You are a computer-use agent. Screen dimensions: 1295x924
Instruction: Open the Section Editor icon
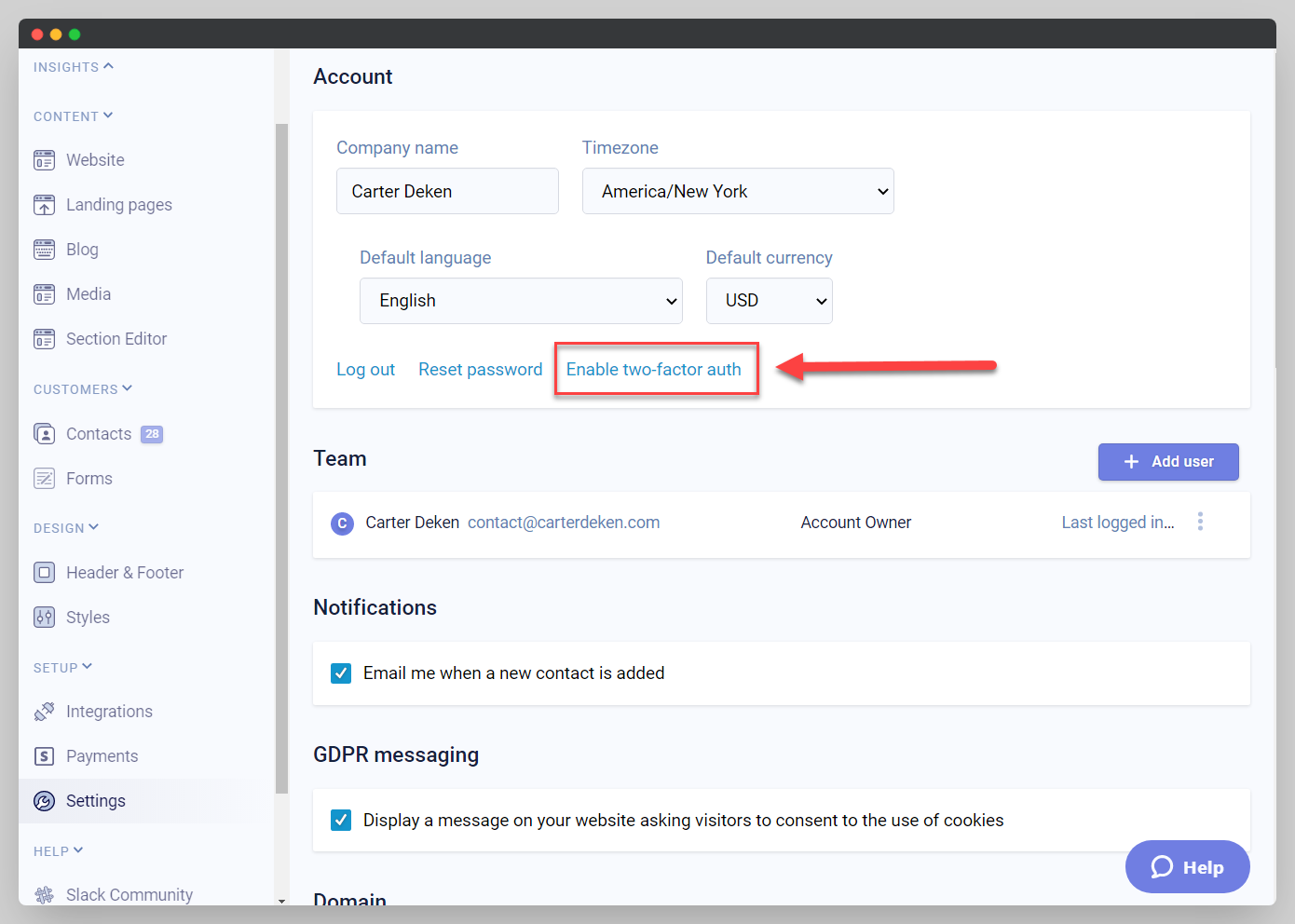click(x=44, y=338)
